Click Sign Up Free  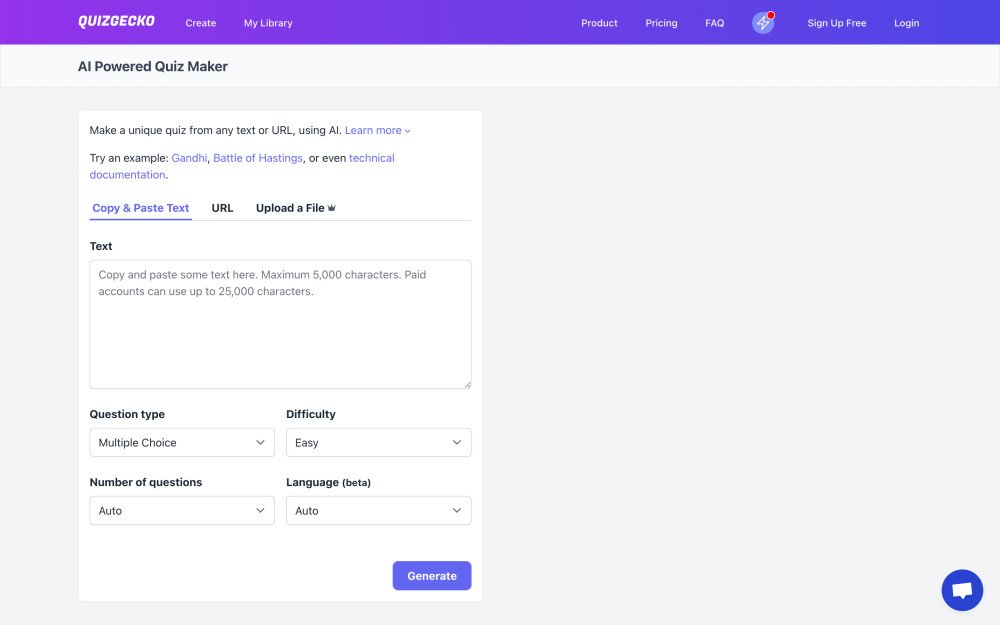point(837,23)
